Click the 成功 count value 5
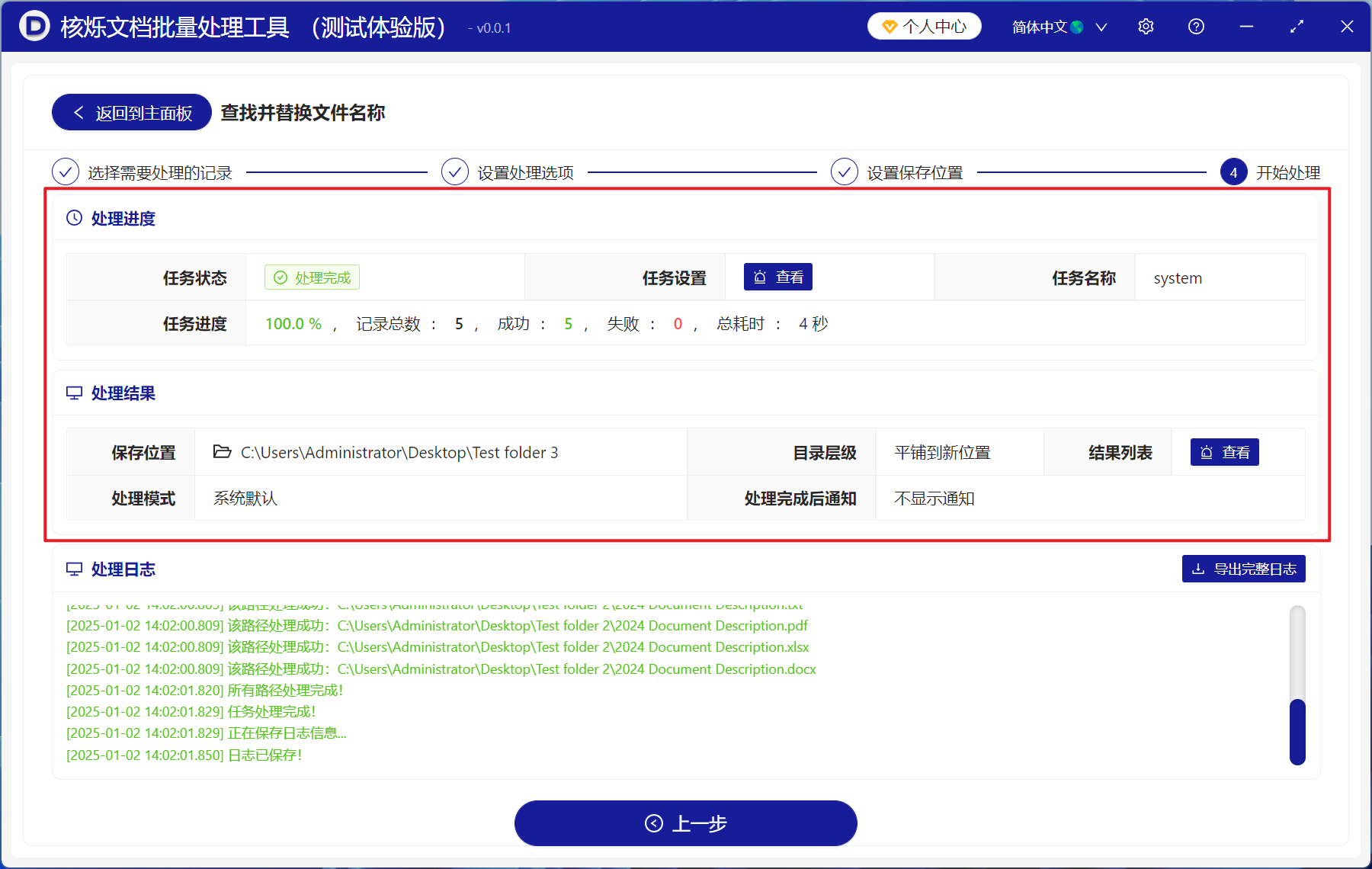The height and width of the screenshot is (869, 1372). 568,324
